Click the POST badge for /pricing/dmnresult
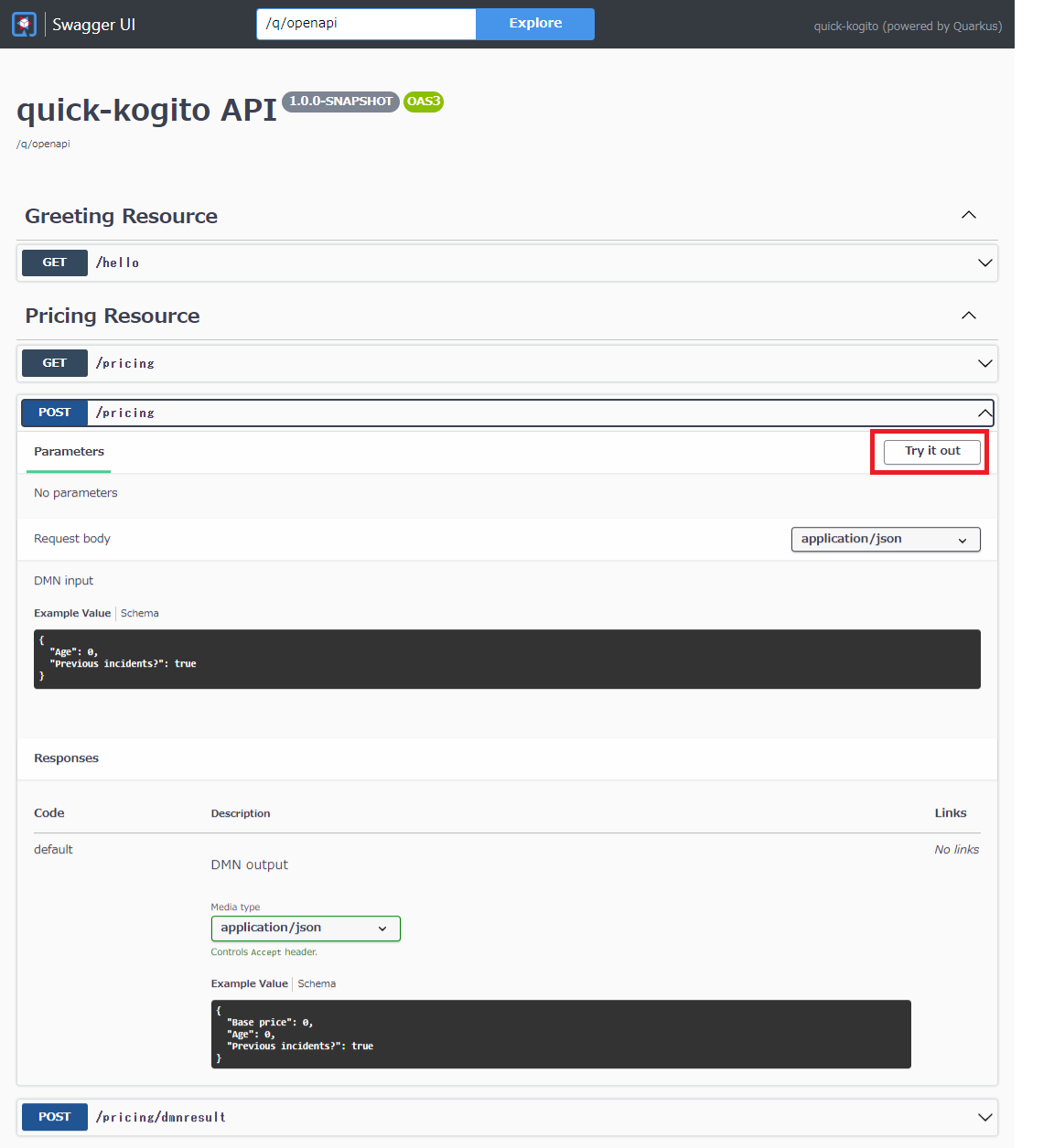The height and width of the screenshot is (1148, 1054). (x=55, y=1117)
